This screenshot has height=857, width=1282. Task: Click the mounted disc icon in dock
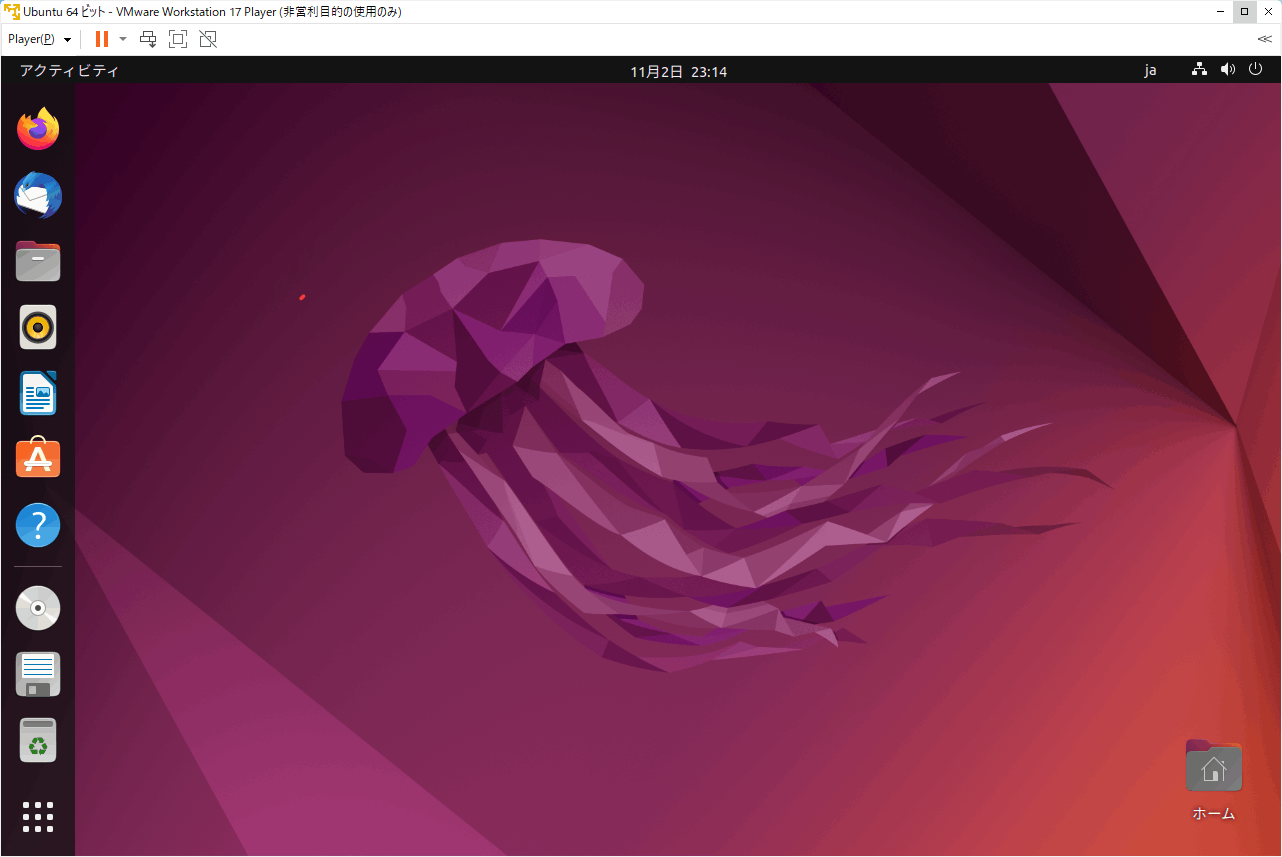coord(38,607)
